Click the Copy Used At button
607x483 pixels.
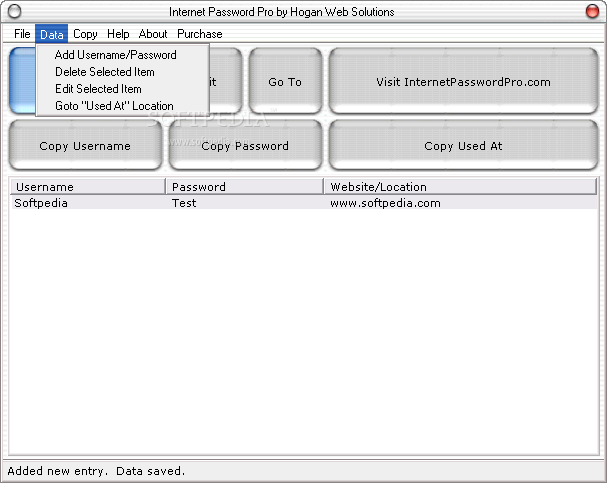tap(463, 146)
